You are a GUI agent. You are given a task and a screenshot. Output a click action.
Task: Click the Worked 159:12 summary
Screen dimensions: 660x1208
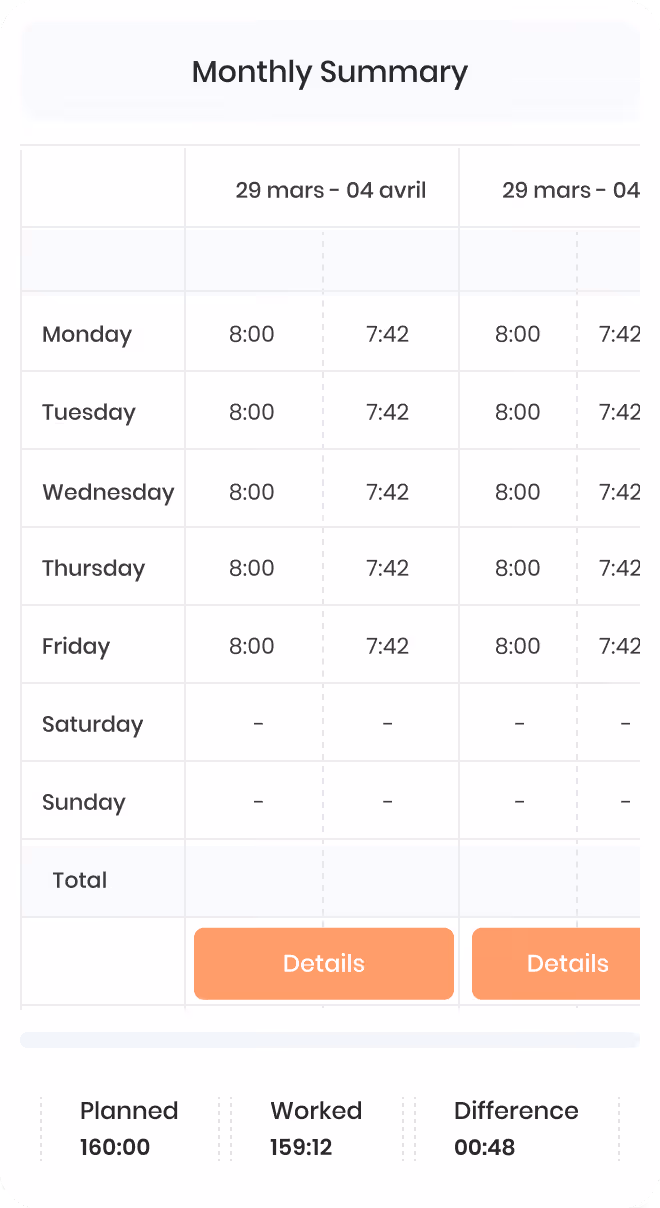coord(316,1129)
